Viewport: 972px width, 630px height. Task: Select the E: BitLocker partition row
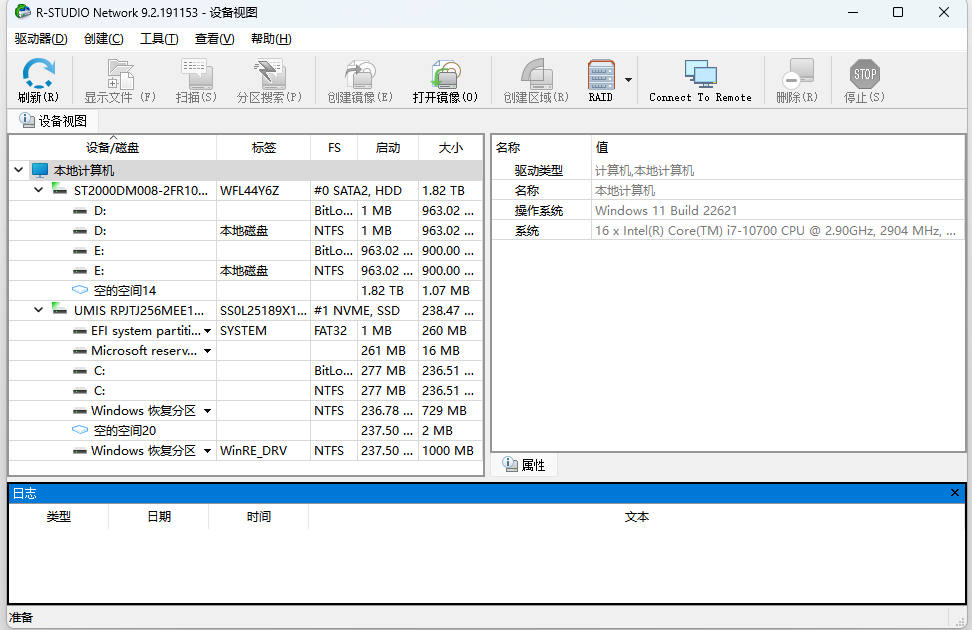click(245, 251)
